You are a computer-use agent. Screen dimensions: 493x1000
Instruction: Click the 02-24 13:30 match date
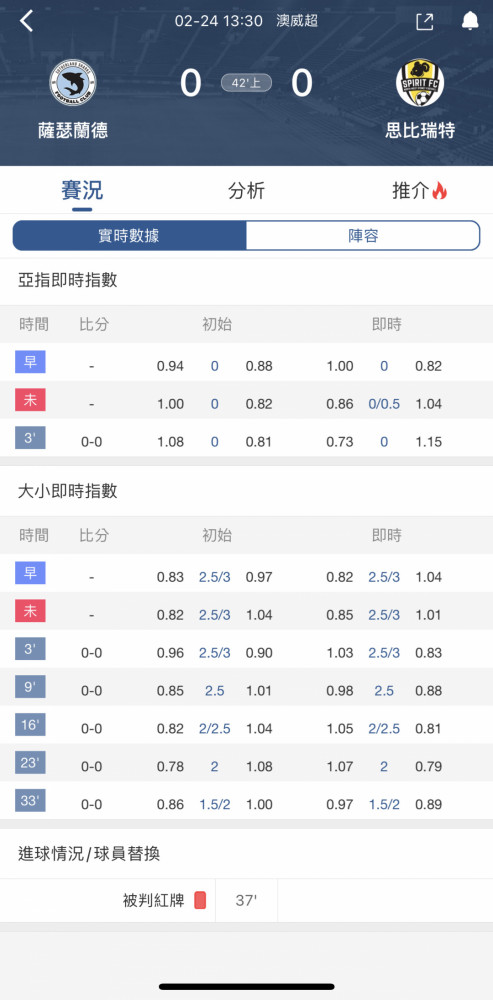(219, 21)
